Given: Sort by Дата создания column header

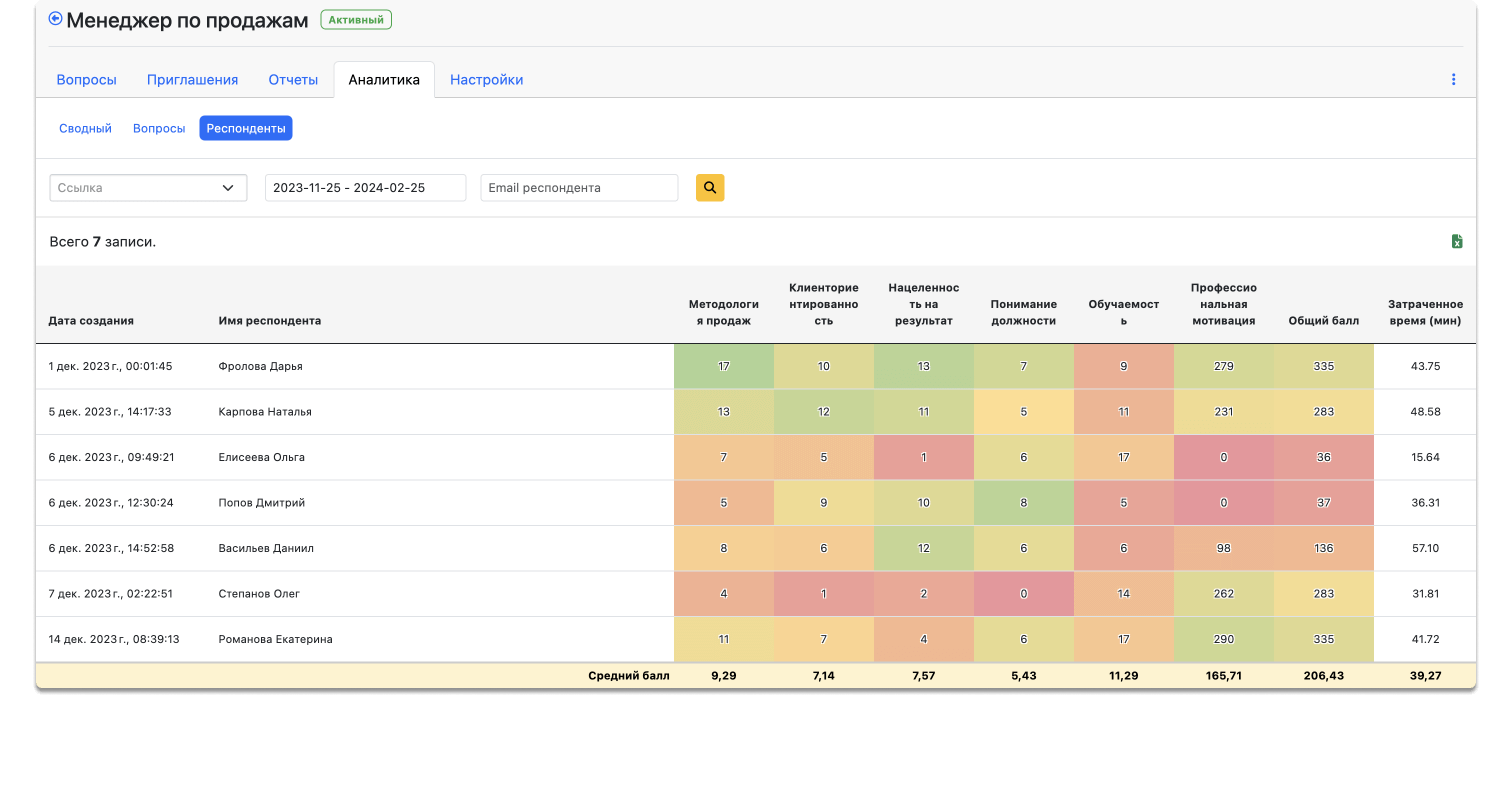Looking at the screenshot, I should pyautogui.click(x=91, y=321).
